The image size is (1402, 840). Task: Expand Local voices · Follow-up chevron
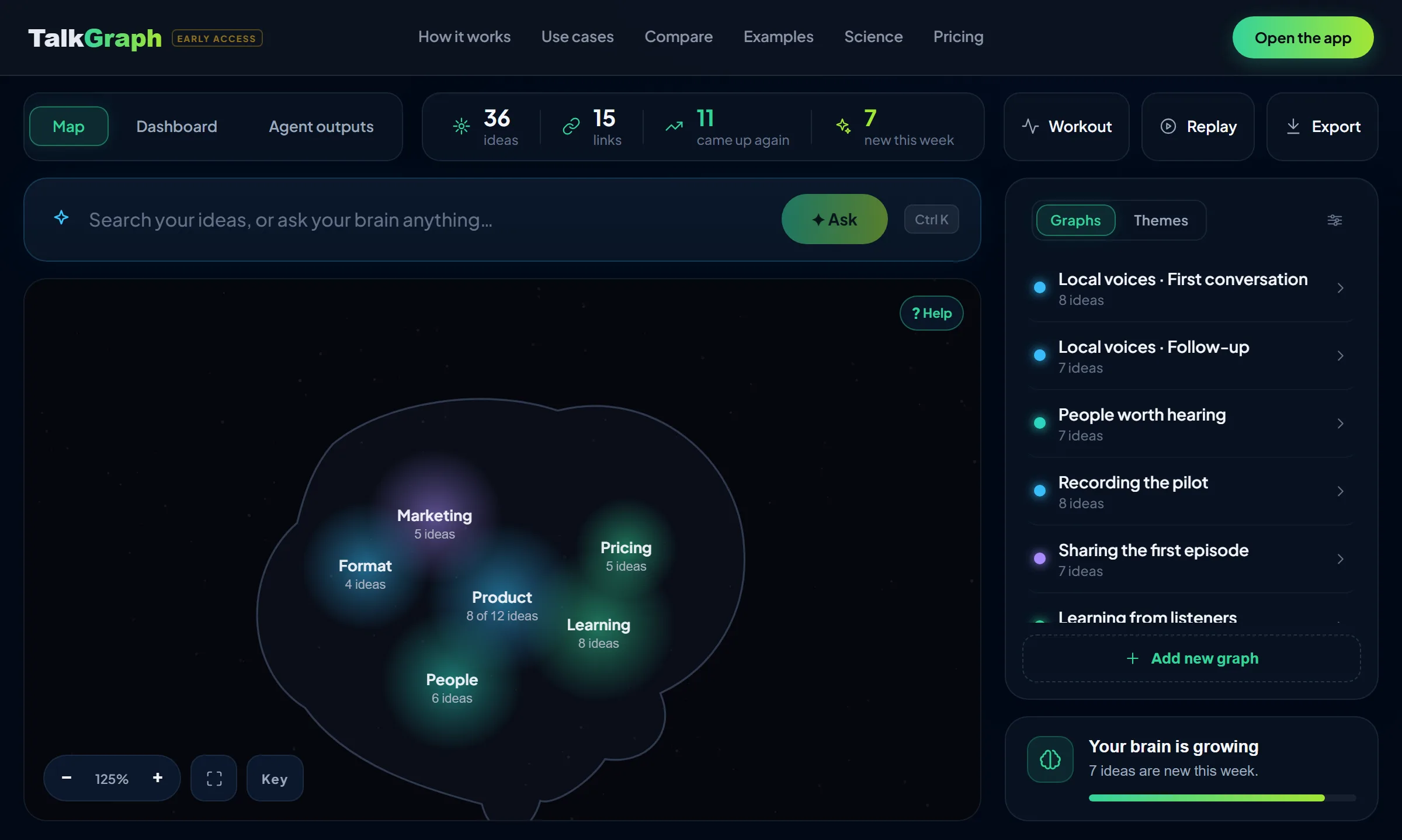[x=1340, y=356]
